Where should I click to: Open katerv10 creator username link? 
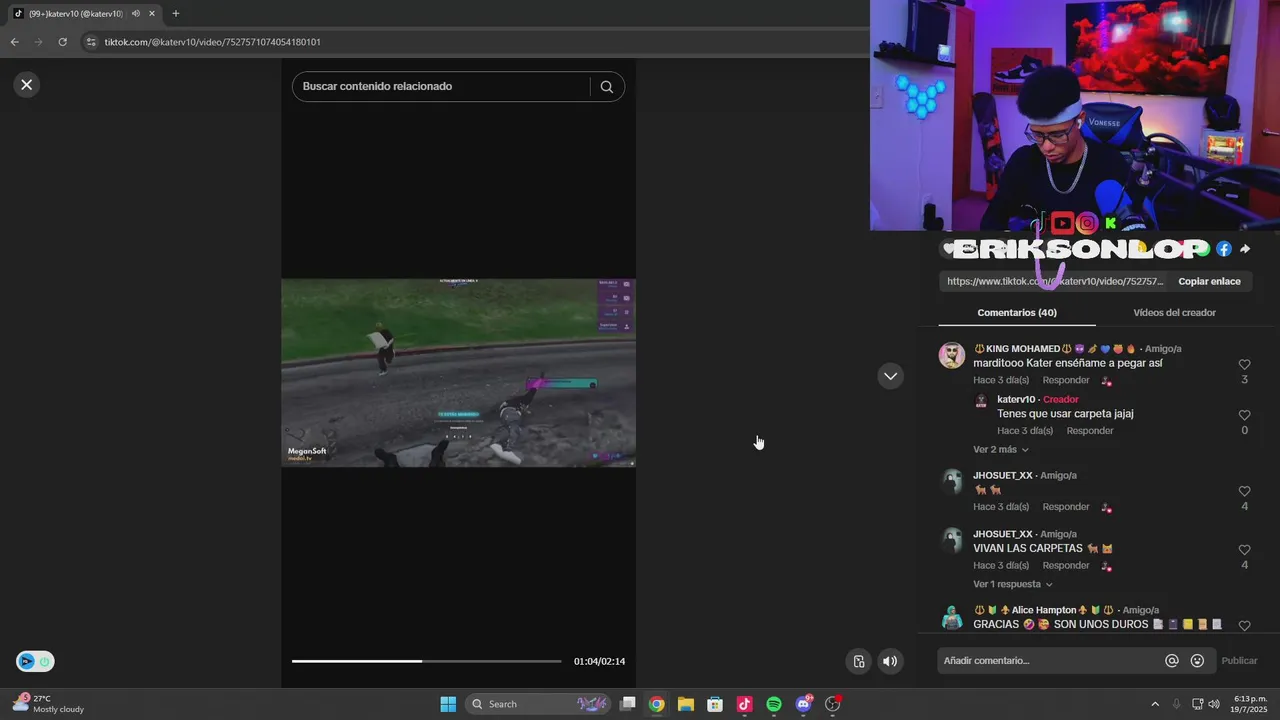click(1016, 400)
